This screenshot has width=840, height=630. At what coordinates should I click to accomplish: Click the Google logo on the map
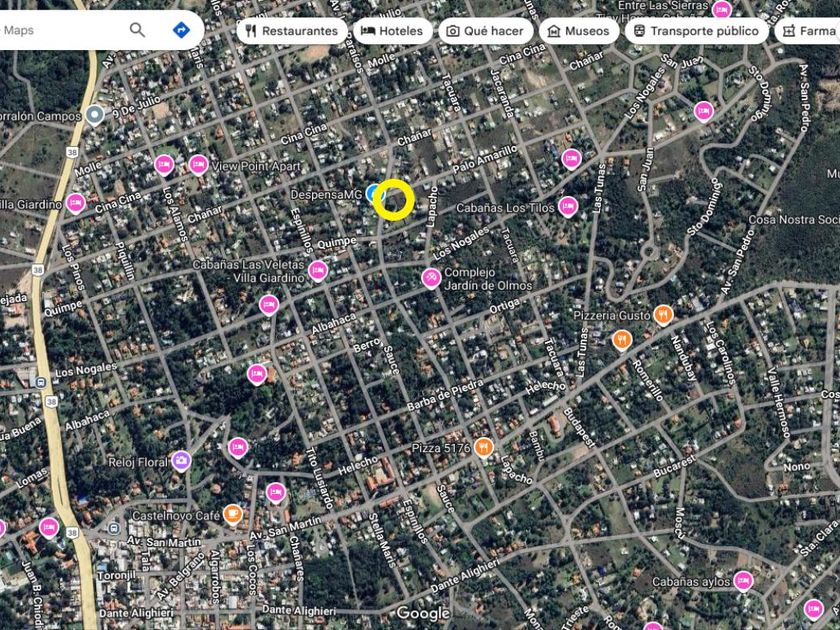tap(423, 613)
